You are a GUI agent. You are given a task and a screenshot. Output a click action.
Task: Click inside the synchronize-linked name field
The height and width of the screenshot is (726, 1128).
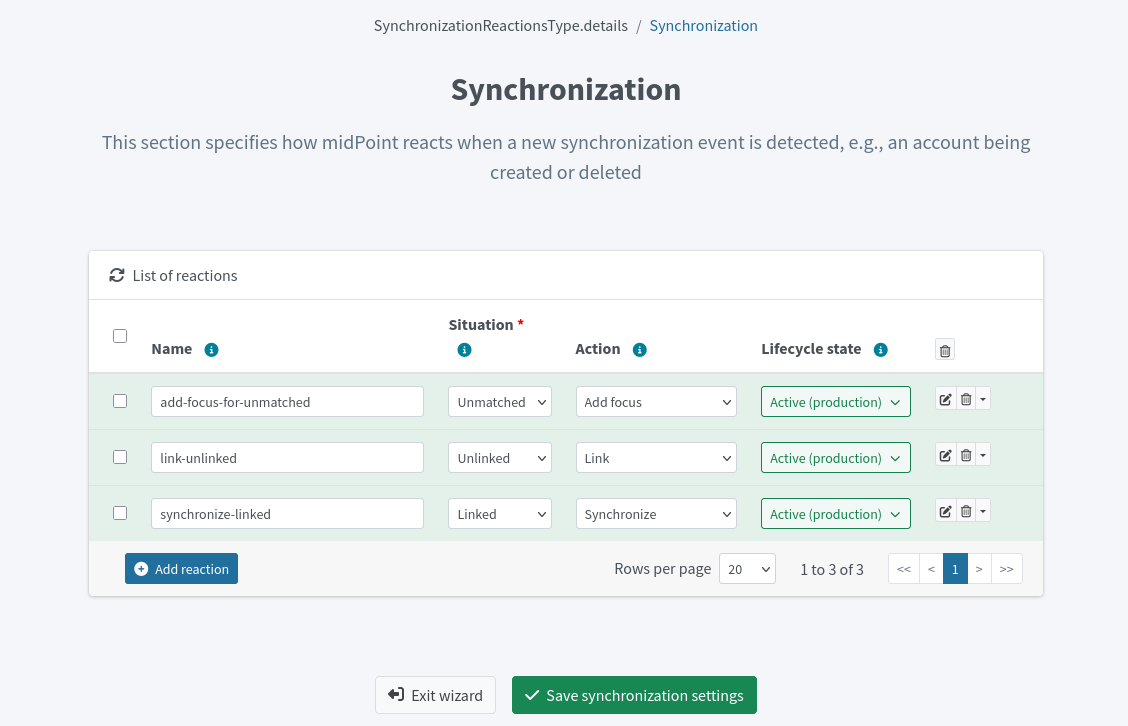[x=287, y=513]
